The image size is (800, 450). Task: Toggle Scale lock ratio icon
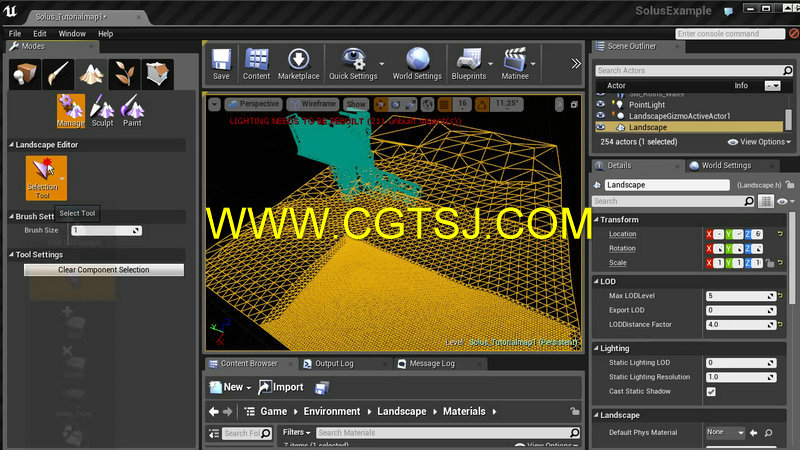770,263
